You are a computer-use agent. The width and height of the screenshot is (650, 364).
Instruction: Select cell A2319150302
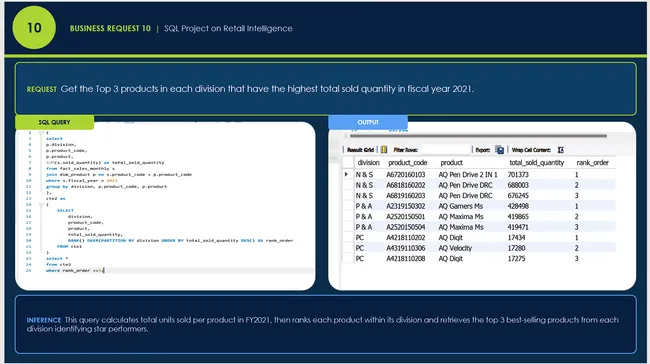tap(405, 206)
